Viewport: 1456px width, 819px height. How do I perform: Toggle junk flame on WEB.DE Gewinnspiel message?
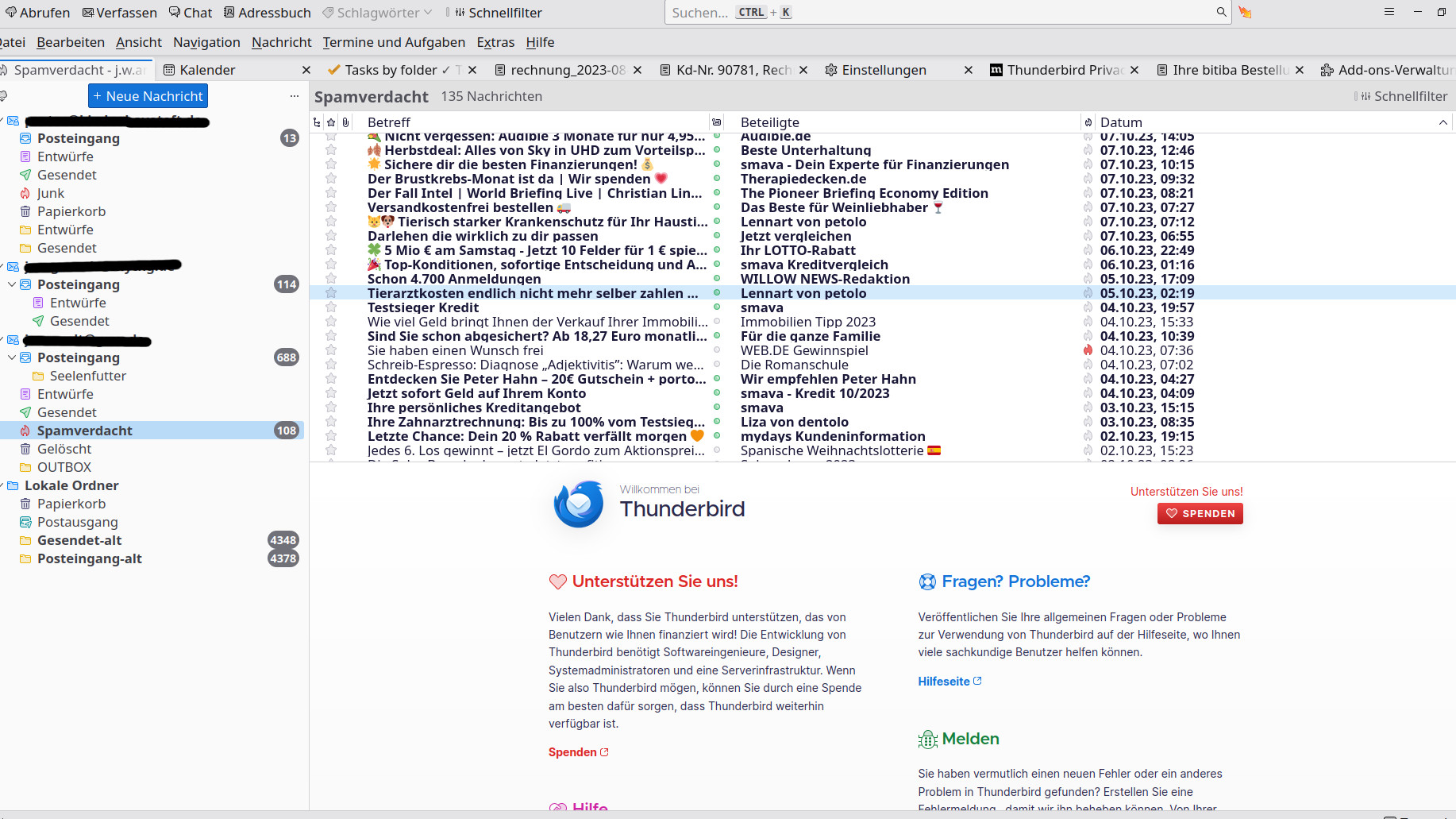click(x=1088, y=350)
